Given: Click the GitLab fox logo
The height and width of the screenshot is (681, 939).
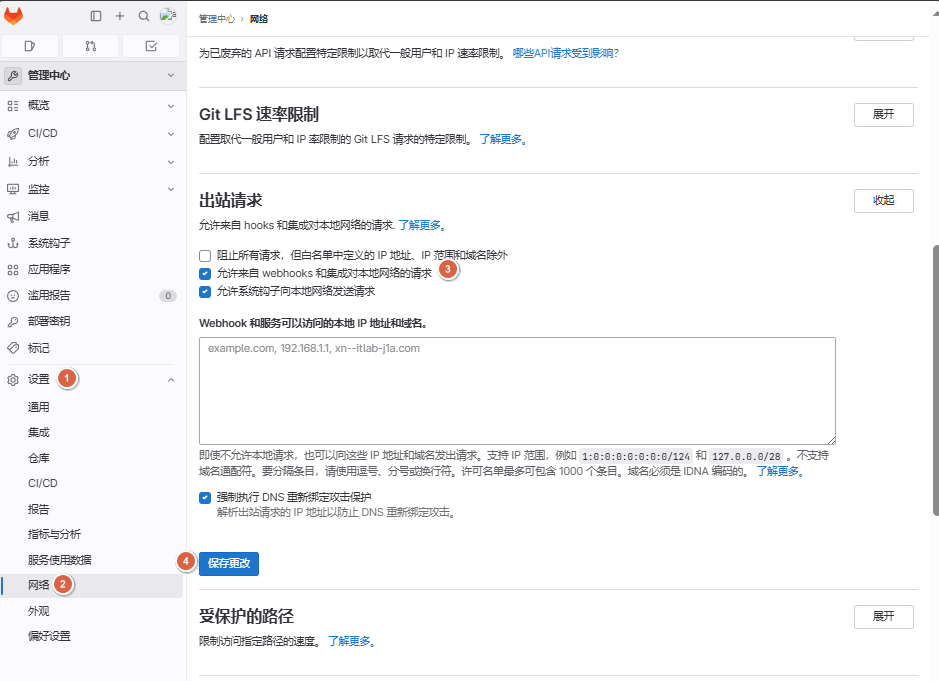Looking at the screenshot, I should tap(13, 16).
